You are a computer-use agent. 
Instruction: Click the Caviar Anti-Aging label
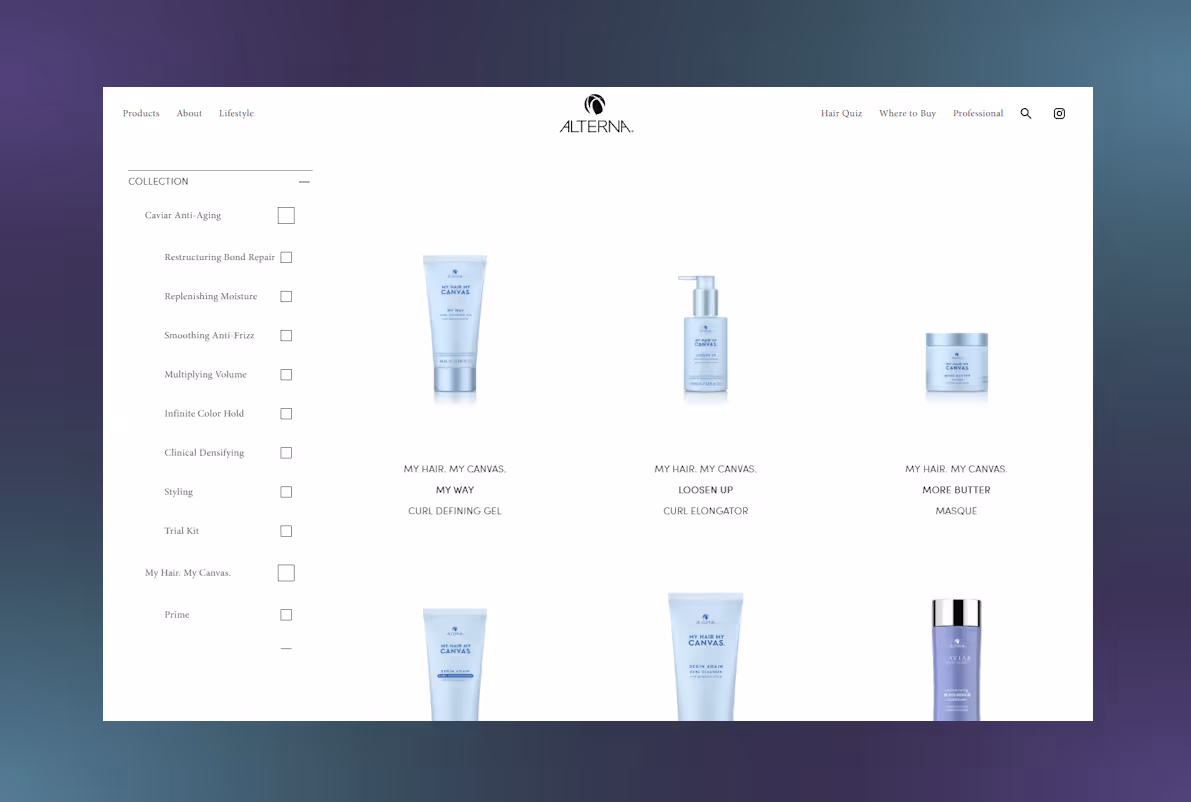pyautogui.click(x=183, y=216)
